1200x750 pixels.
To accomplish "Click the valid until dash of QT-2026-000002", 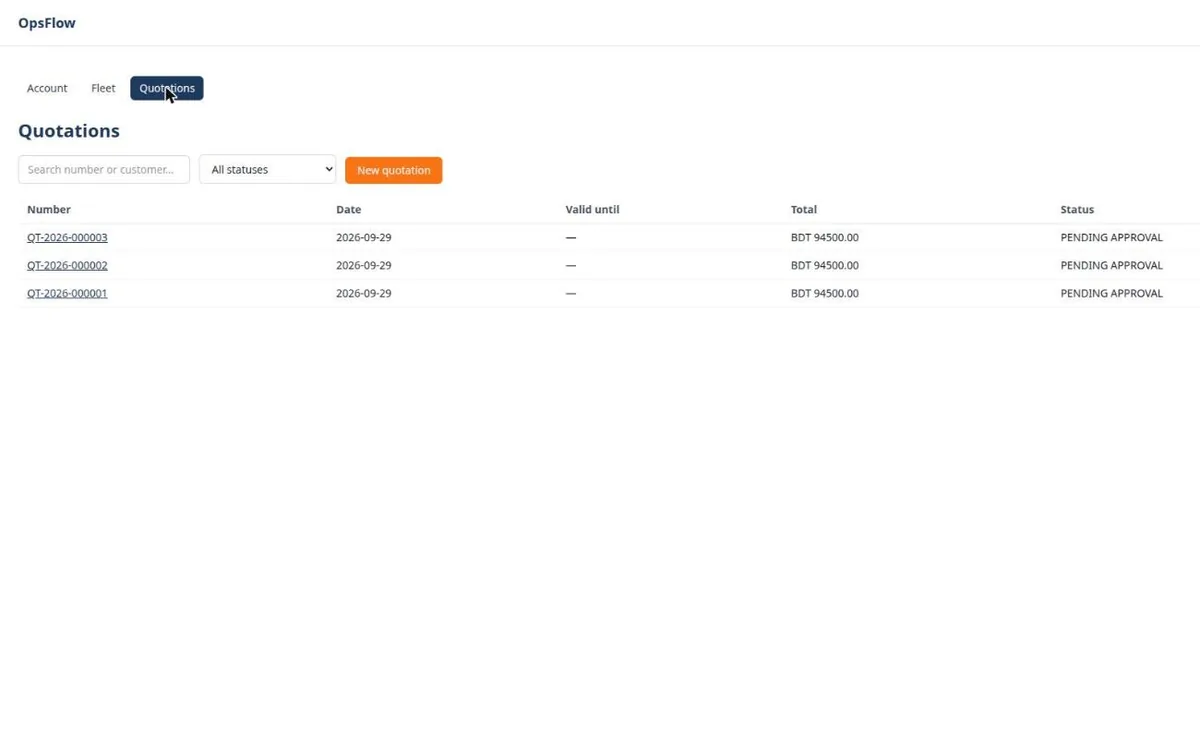I will point(571,266).
